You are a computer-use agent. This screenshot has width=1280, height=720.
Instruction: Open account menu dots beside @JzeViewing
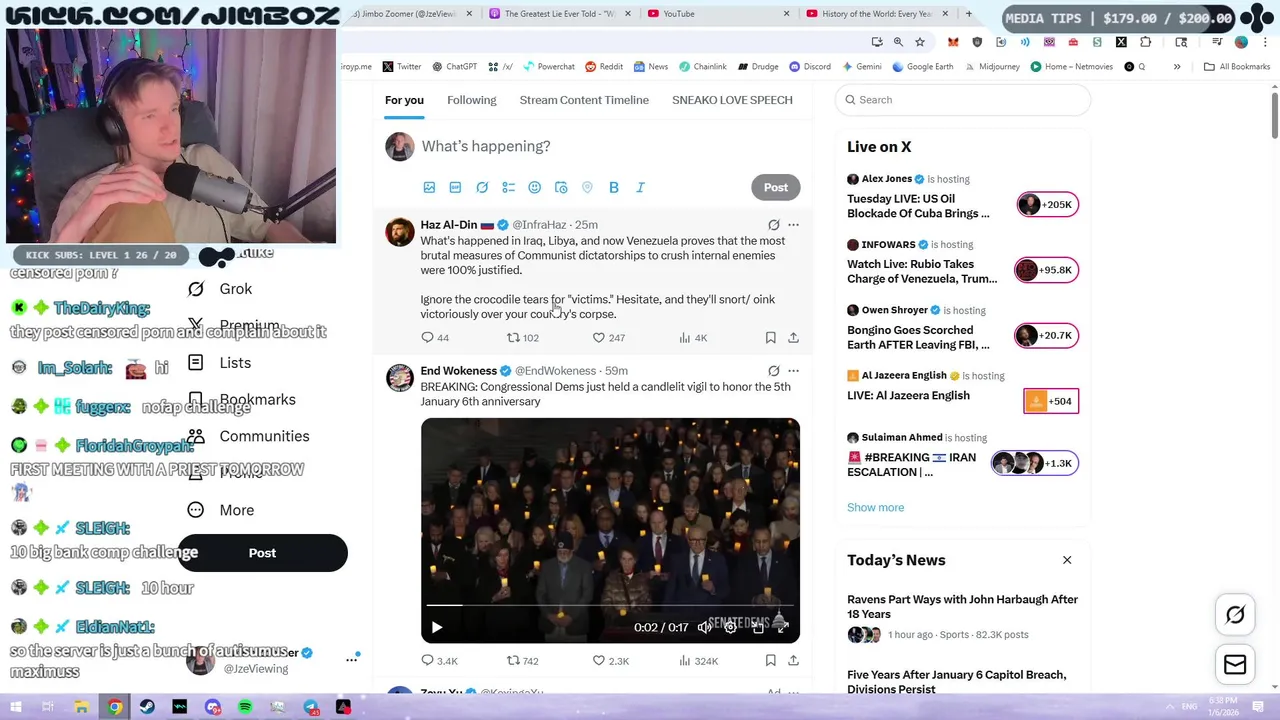click(352, 659)
